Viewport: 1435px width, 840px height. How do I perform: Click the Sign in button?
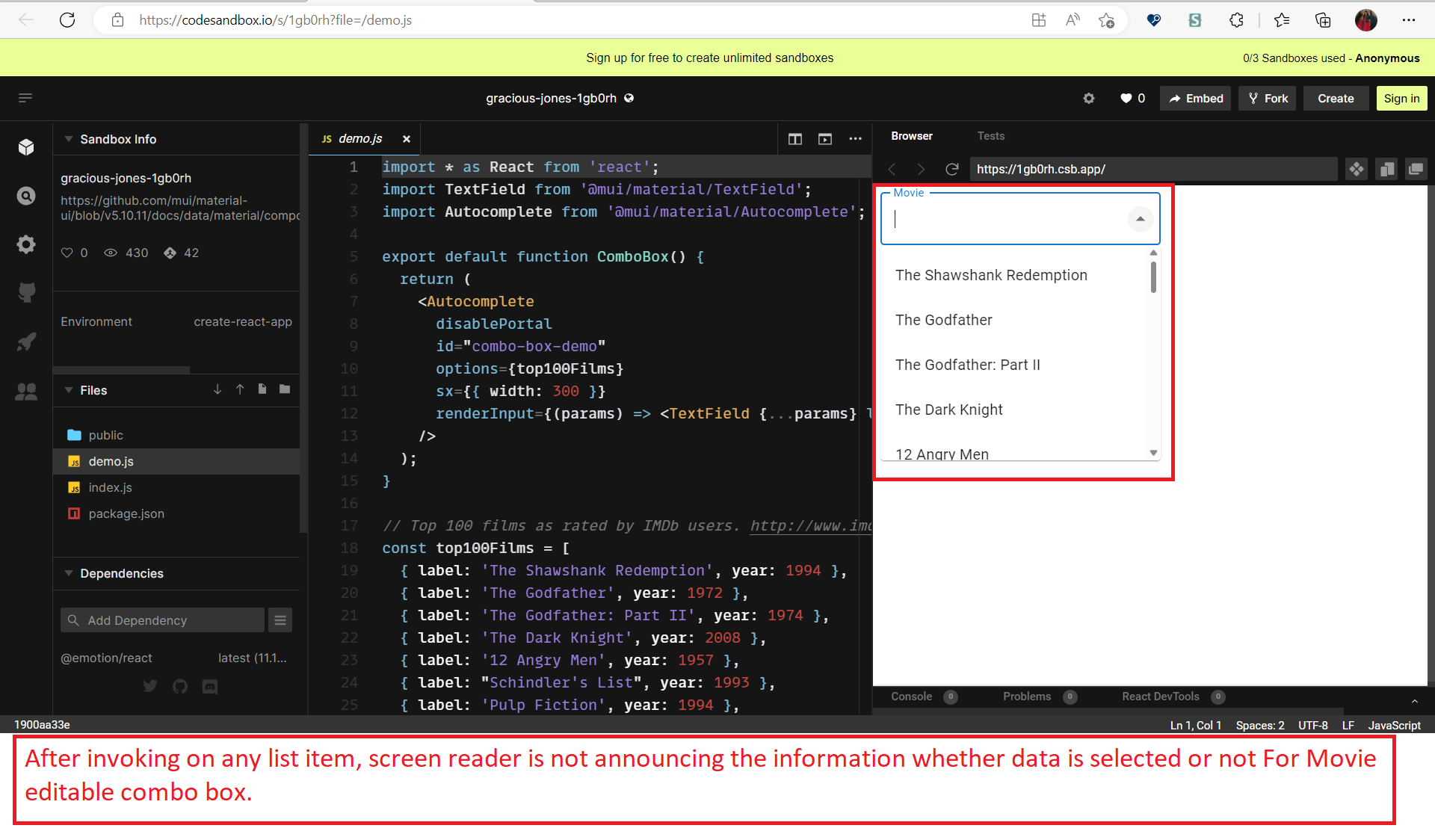(x=1401, y=98)
